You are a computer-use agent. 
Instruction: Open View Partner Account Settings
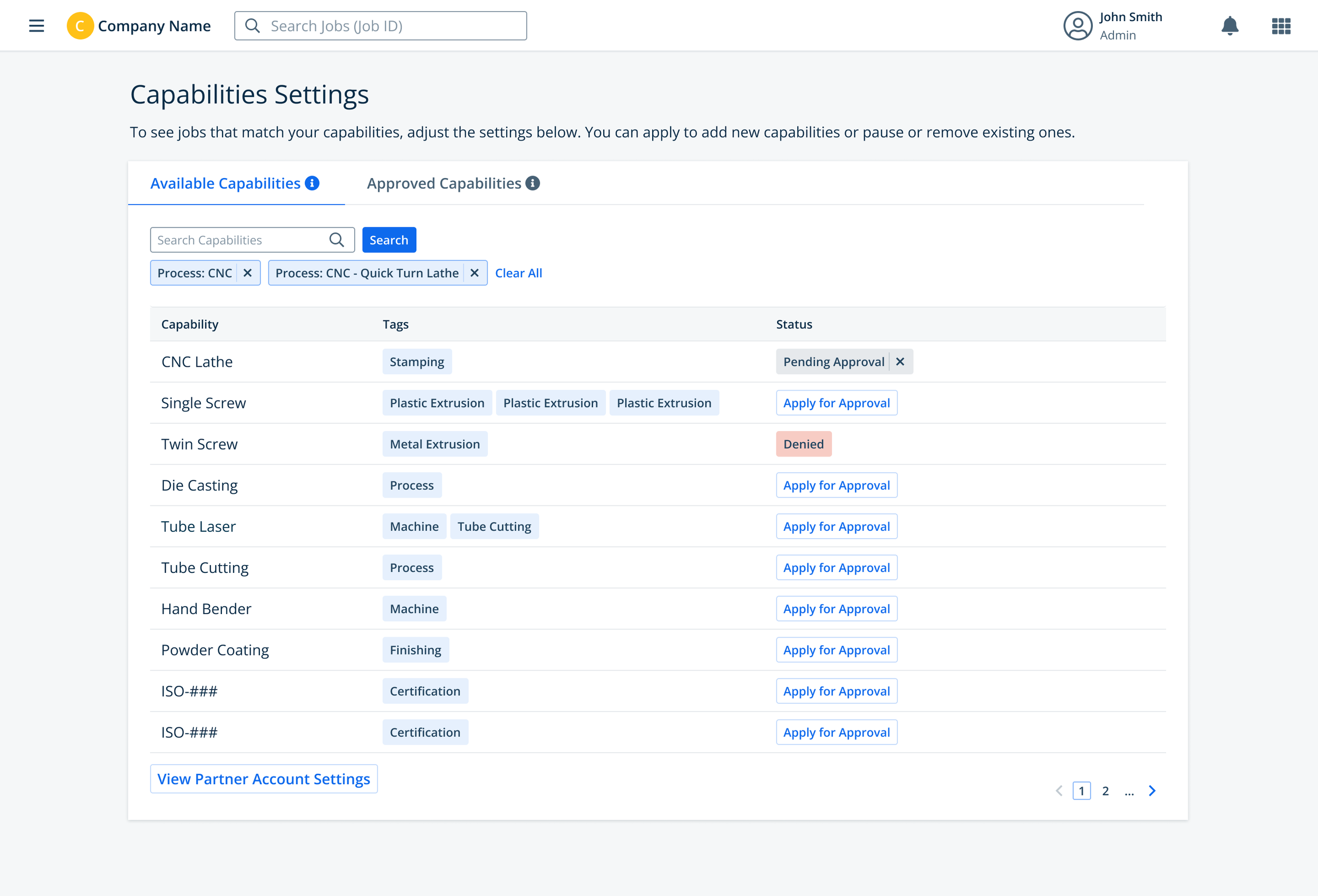tap(264, 778)
